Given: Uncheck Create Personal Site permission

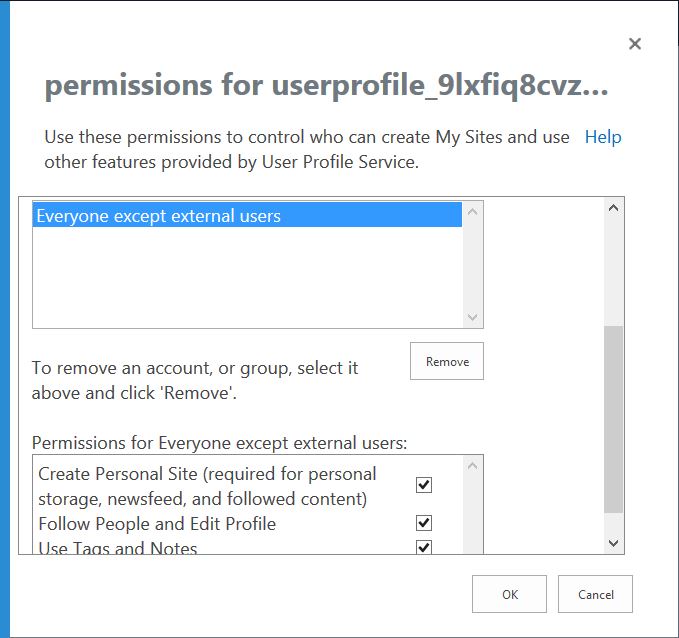Looking at the screenshot, I should coord(424,485).
